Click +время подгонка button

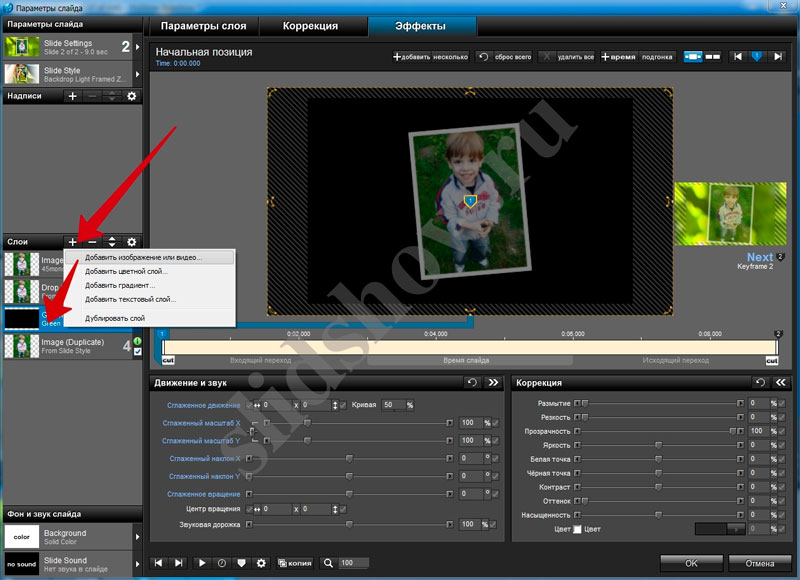tap(637, 57)
